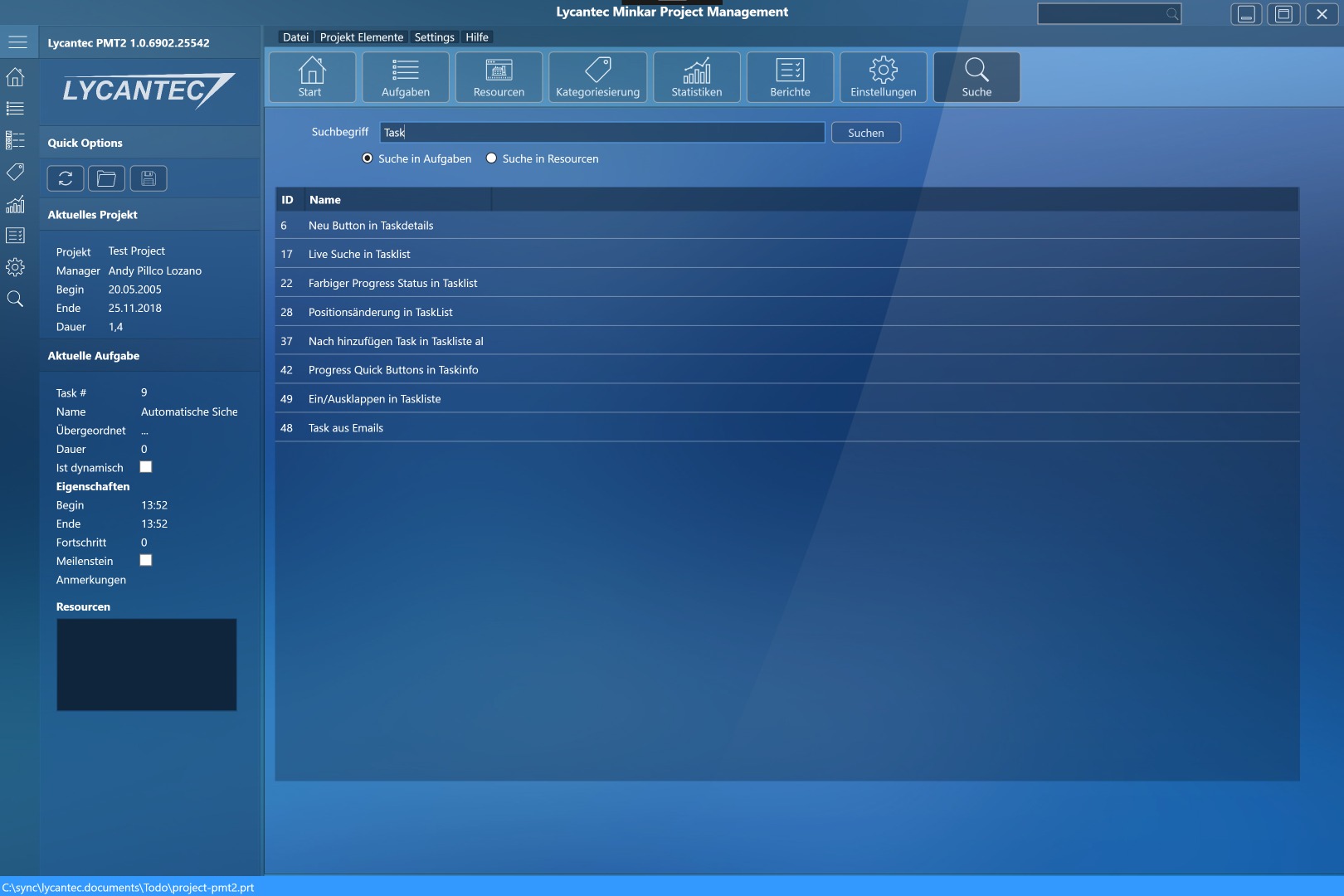Viewport: 1344px width, 896px height.
Task: Click the Name column header
Action: click(397, 200)
